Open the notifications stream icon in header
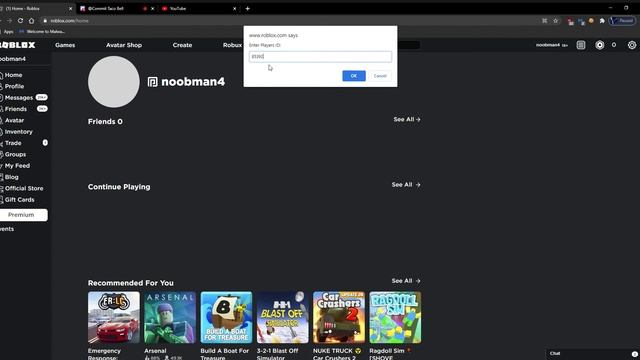The height and width of the screenshot is (360, 640). pyautogui.click(x=581, y=45)
